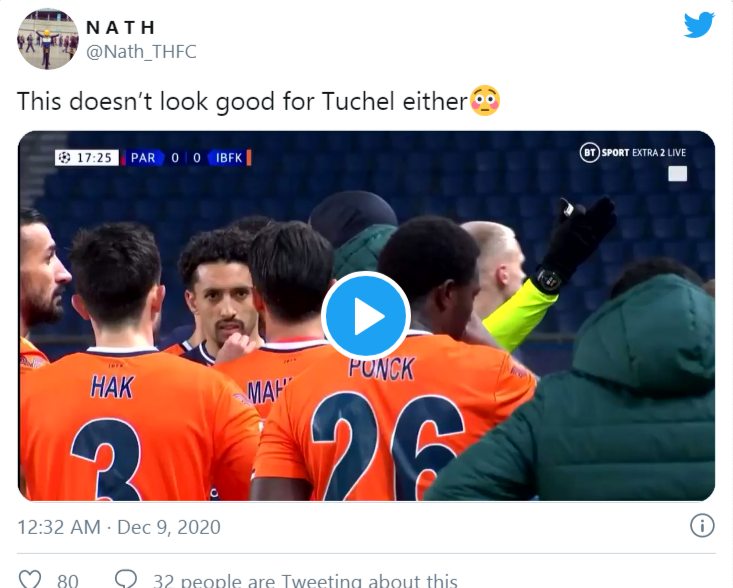Viewport: 733px width, 588px height.
Task: Click the white rectangle in the video corner
Action: (677, 174)
